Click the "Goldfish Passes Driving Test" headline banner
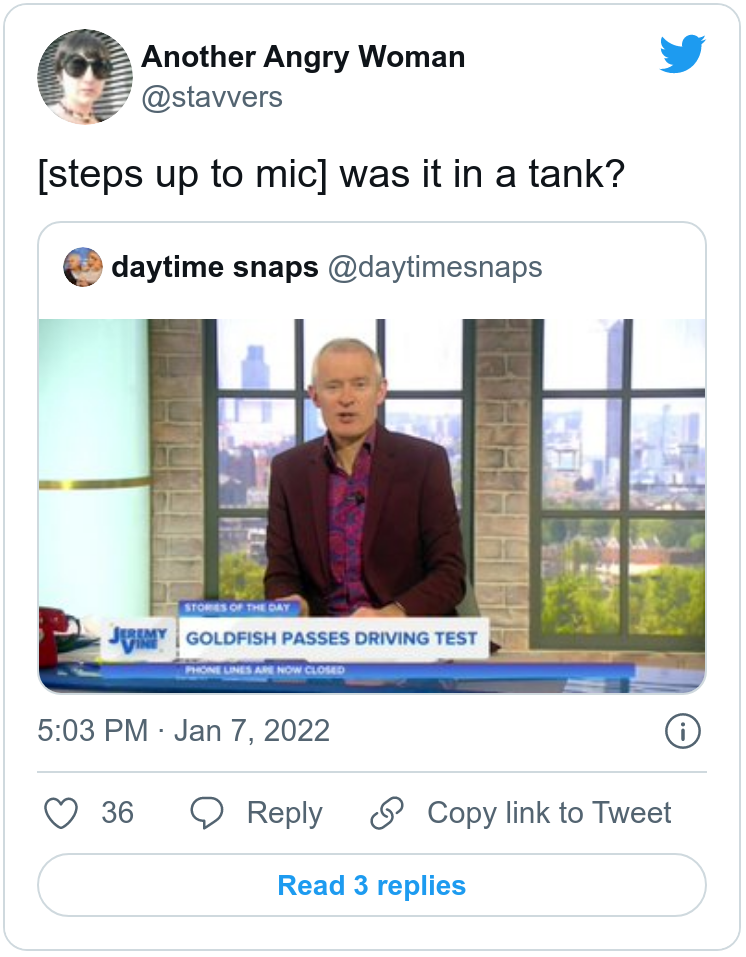Screen dimensions: 746x957 [332, 638]
